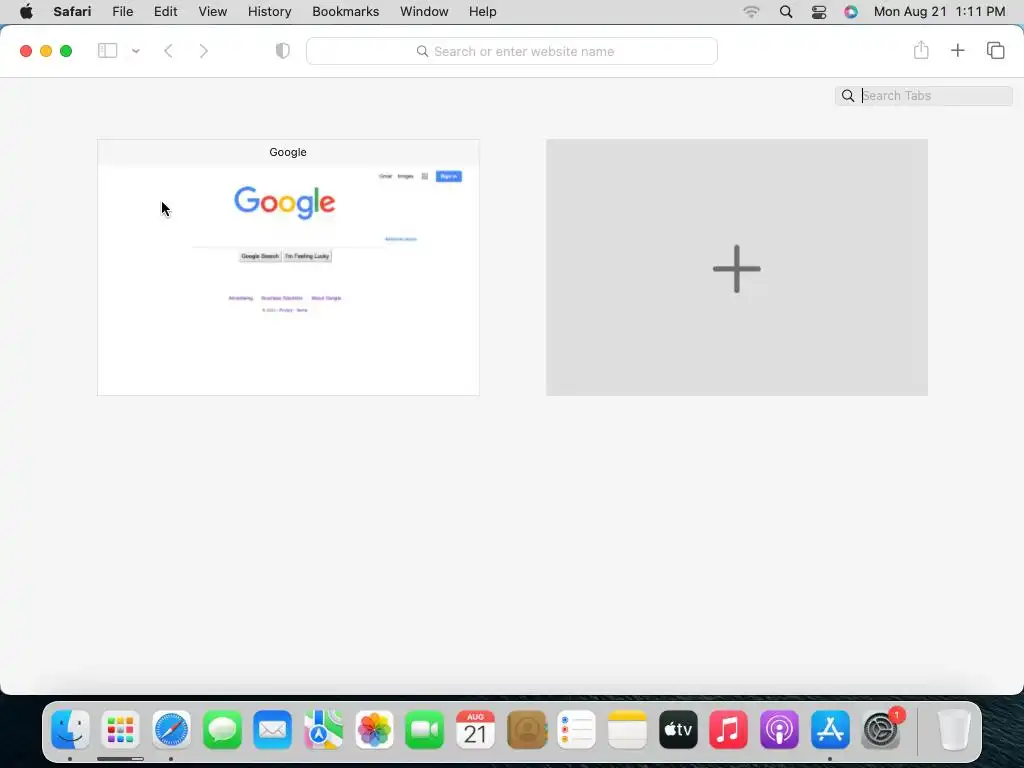The image size is (1024, 768).
Task: Open Maps from the Dock
Action: pos(323,729)
